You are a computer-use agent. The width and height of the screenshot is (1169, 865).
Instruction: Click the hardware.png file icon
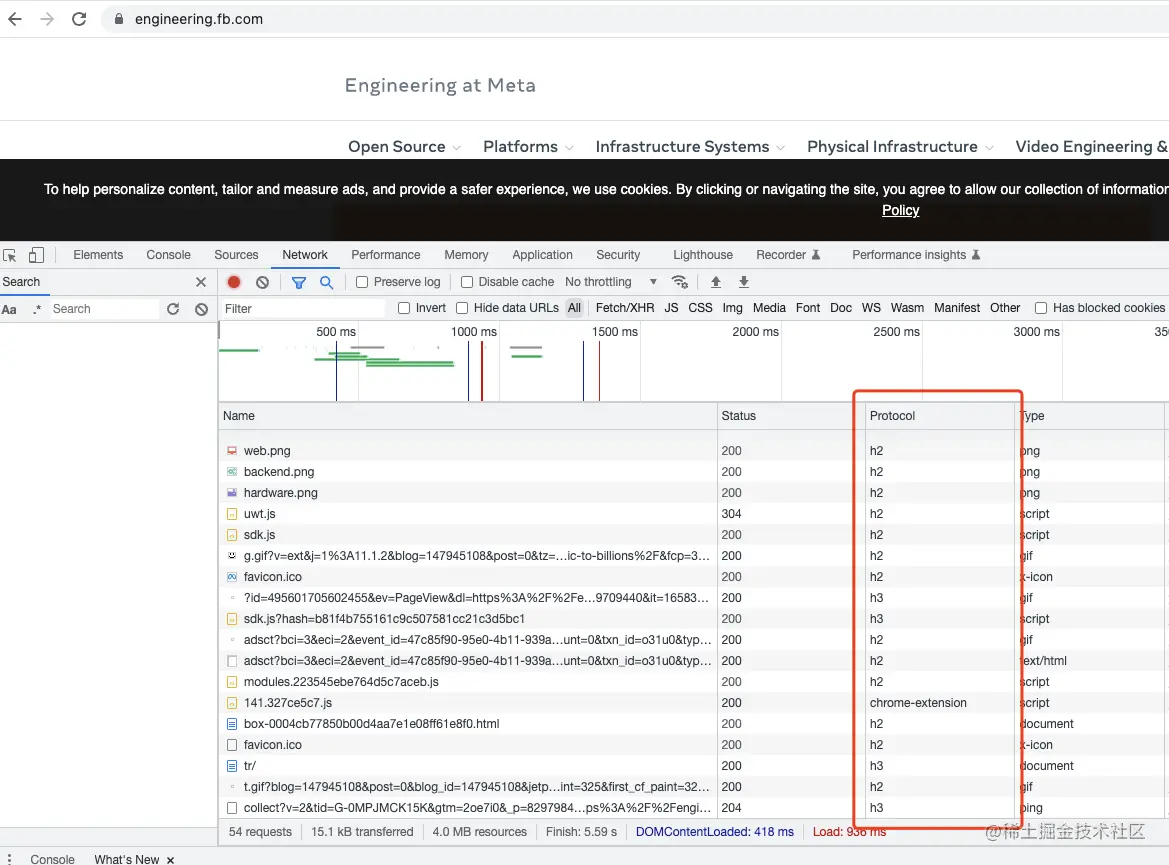[232, 493]
